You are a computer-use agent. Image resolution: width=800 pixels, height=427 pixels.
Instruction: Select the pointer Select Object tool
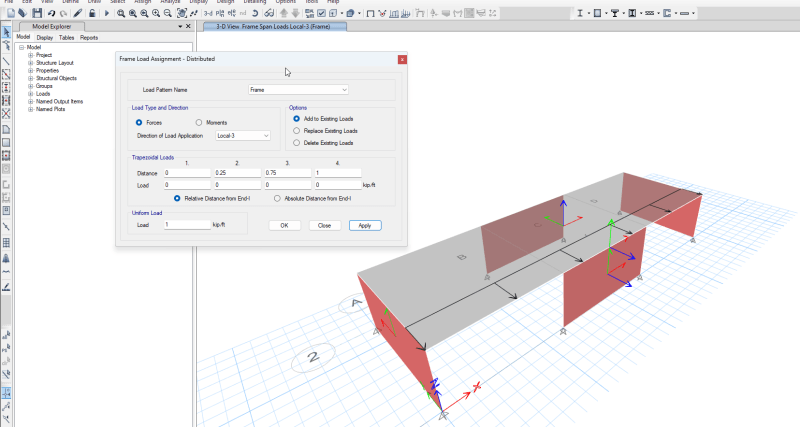6,32
